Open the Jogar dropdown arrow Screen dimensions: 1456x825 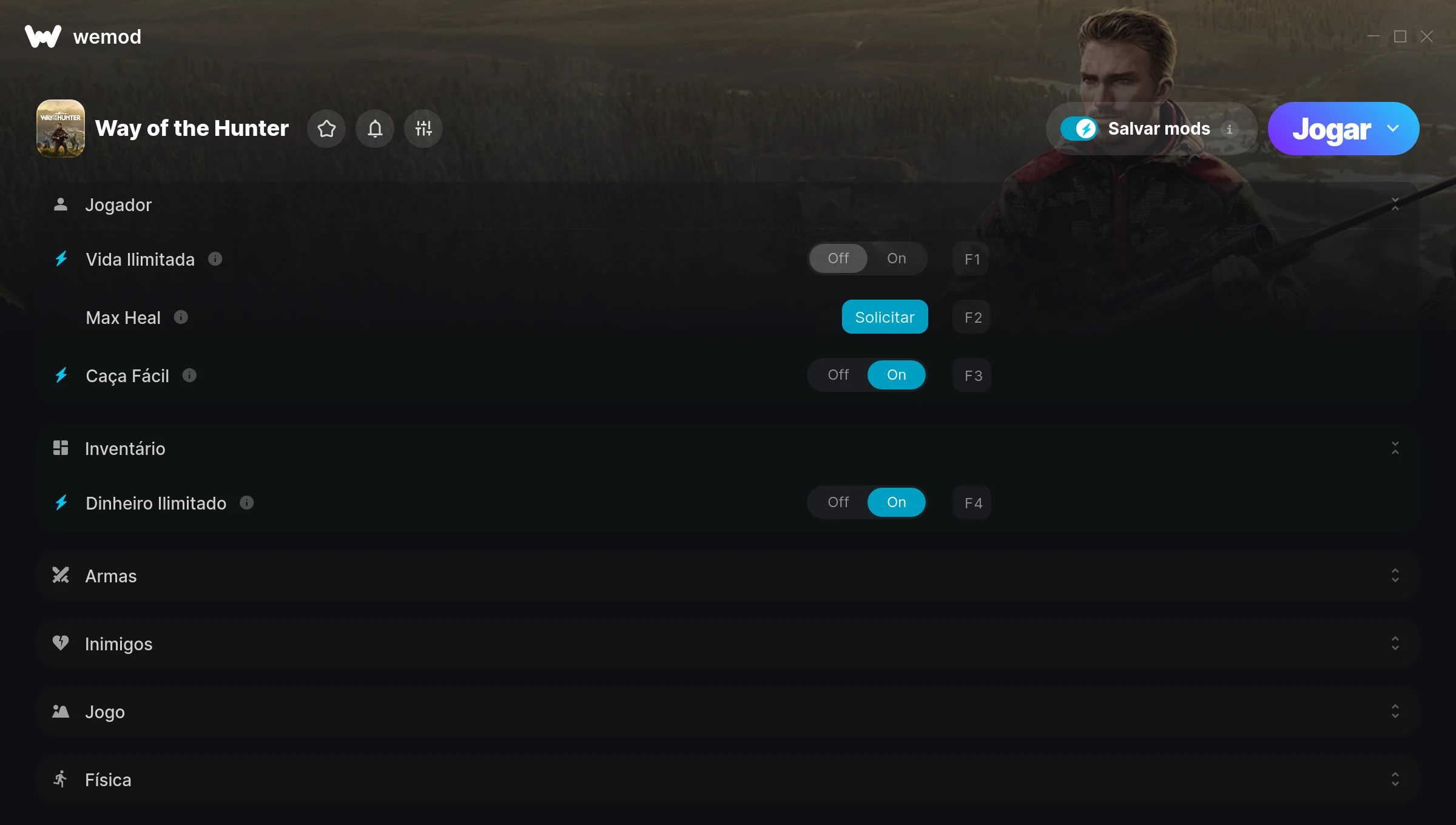tap(1393, 129)
